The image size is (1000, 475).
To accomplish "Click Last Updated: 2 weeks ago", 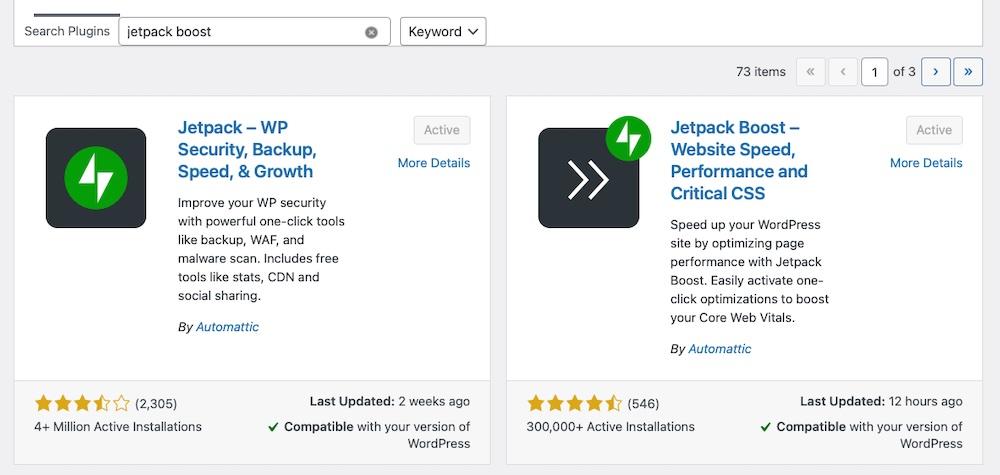I will (390, 402).
